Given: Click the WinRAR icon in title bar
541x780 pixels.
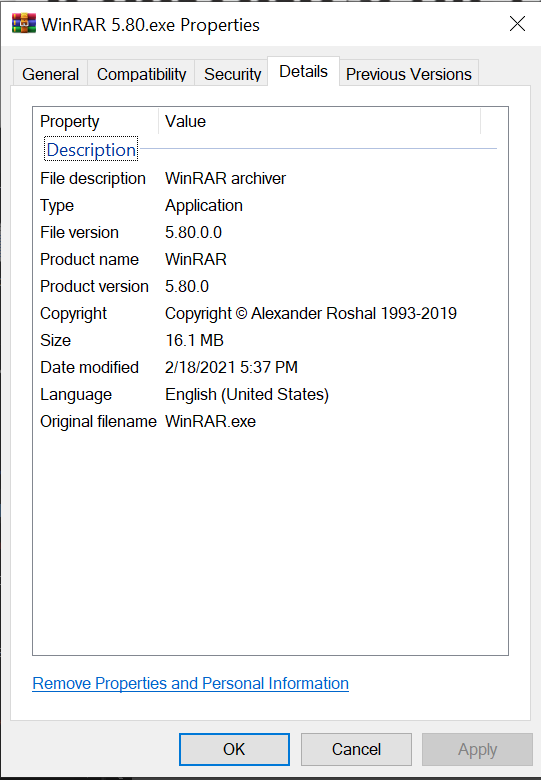Looking at the screenshot, I should point(24,24).
